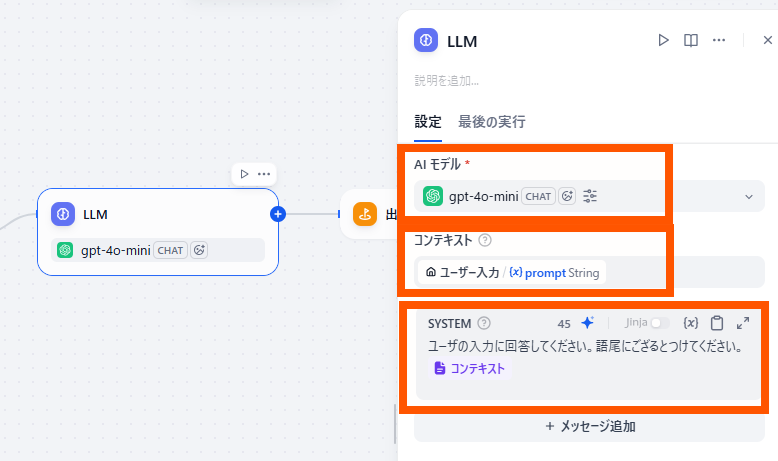
Task: Switch to the 最後の実行 tab
Action: click(491, 122)
